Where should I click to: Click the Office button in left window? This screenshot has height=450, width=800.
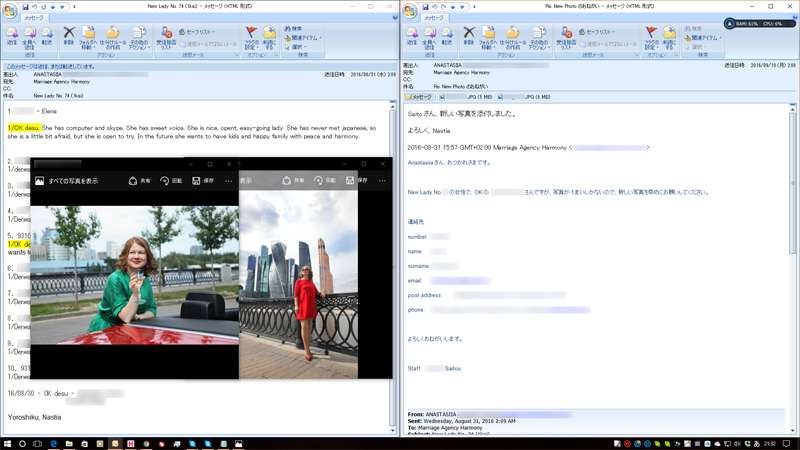(9, 10)
